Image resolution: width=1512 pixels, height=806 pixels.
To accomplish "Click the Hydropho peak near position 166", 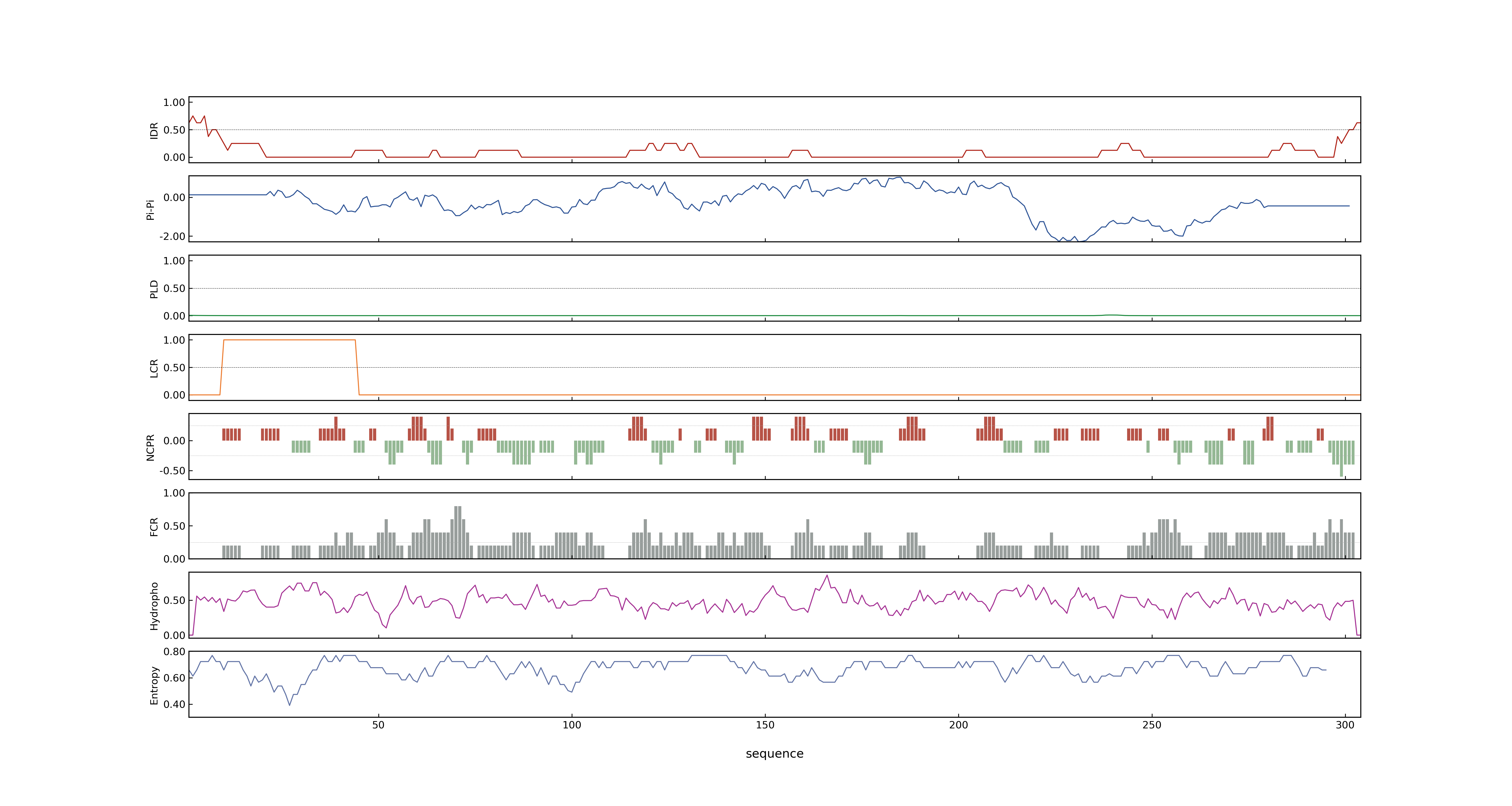I will click(827, 576).
